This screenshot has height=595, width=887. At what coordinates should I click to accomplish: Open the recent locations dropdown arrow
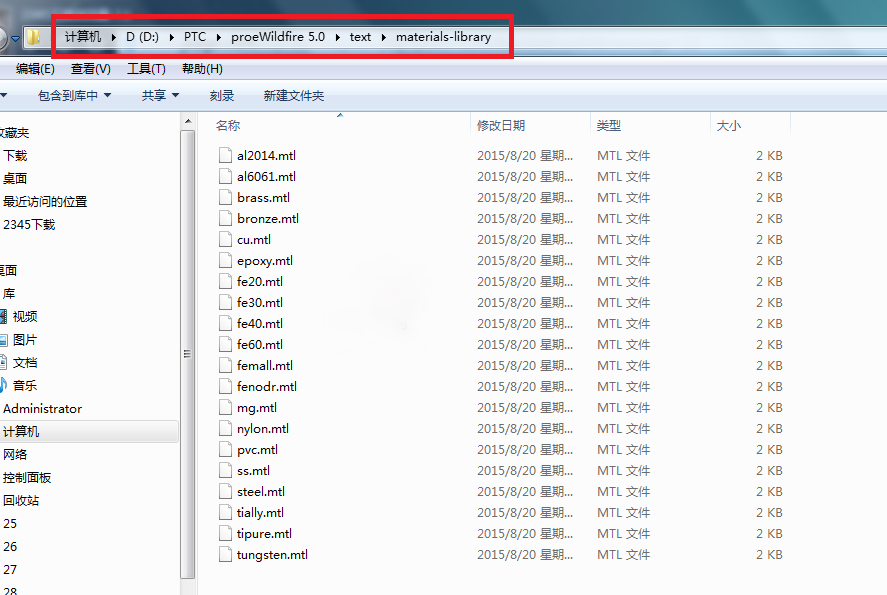pos(15,38)
